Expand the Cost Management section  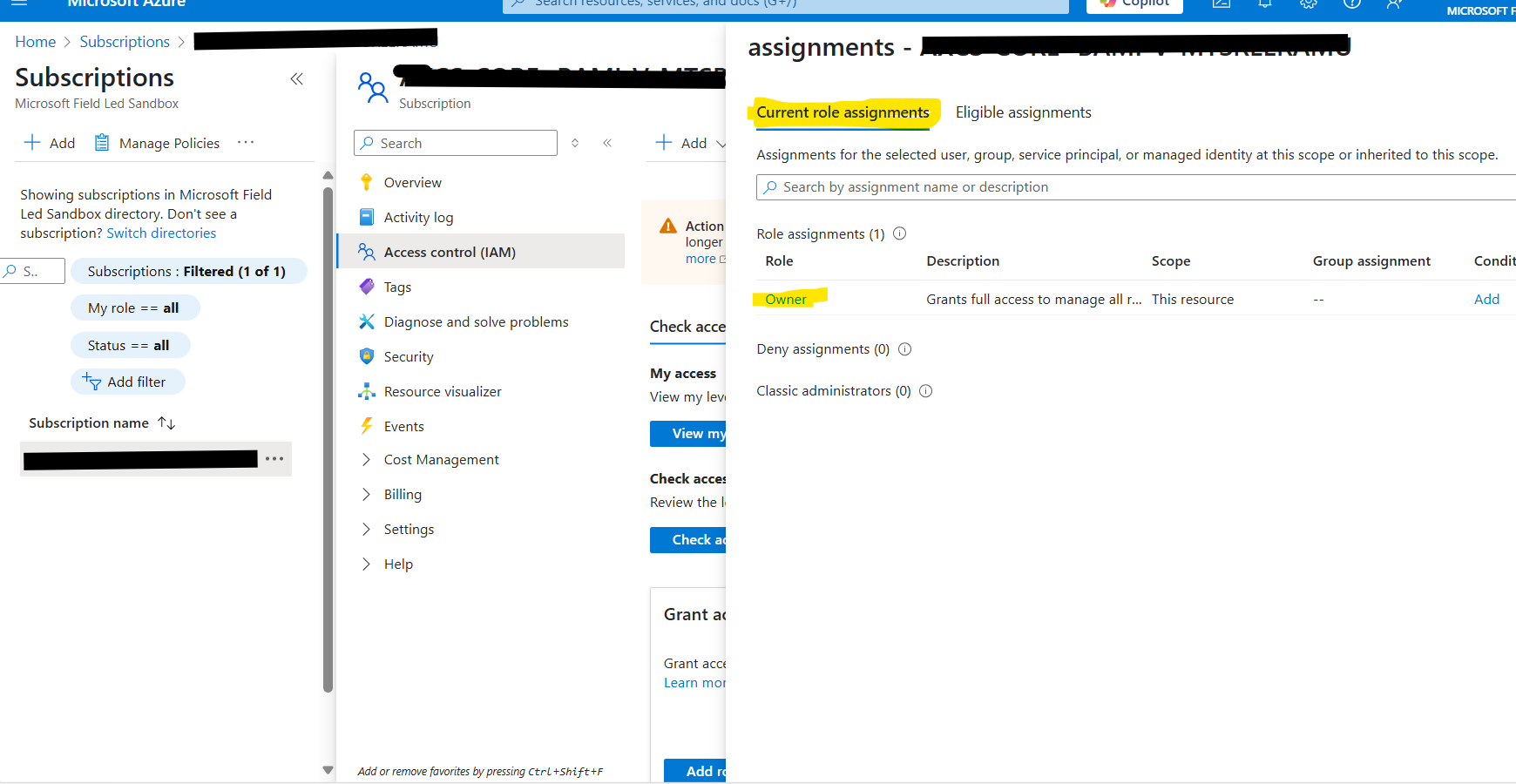441,459
